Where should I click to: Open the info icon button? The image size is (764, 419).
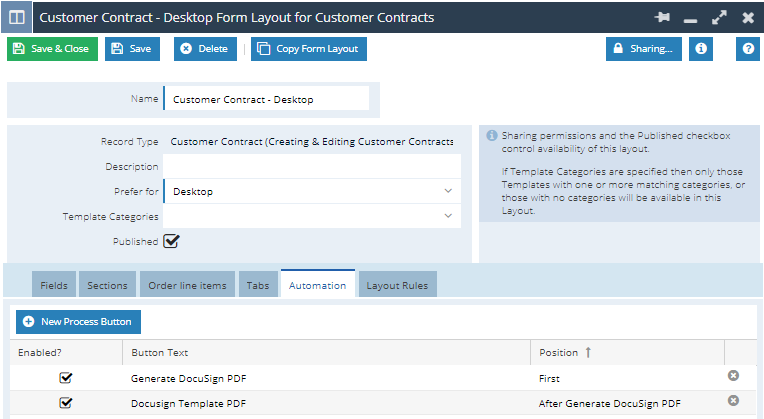point(701,48)
